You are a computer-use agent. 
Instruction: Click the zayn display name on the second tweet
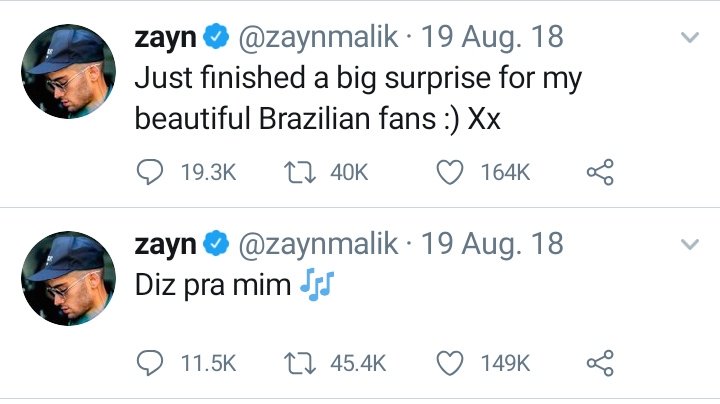(163, 243)
